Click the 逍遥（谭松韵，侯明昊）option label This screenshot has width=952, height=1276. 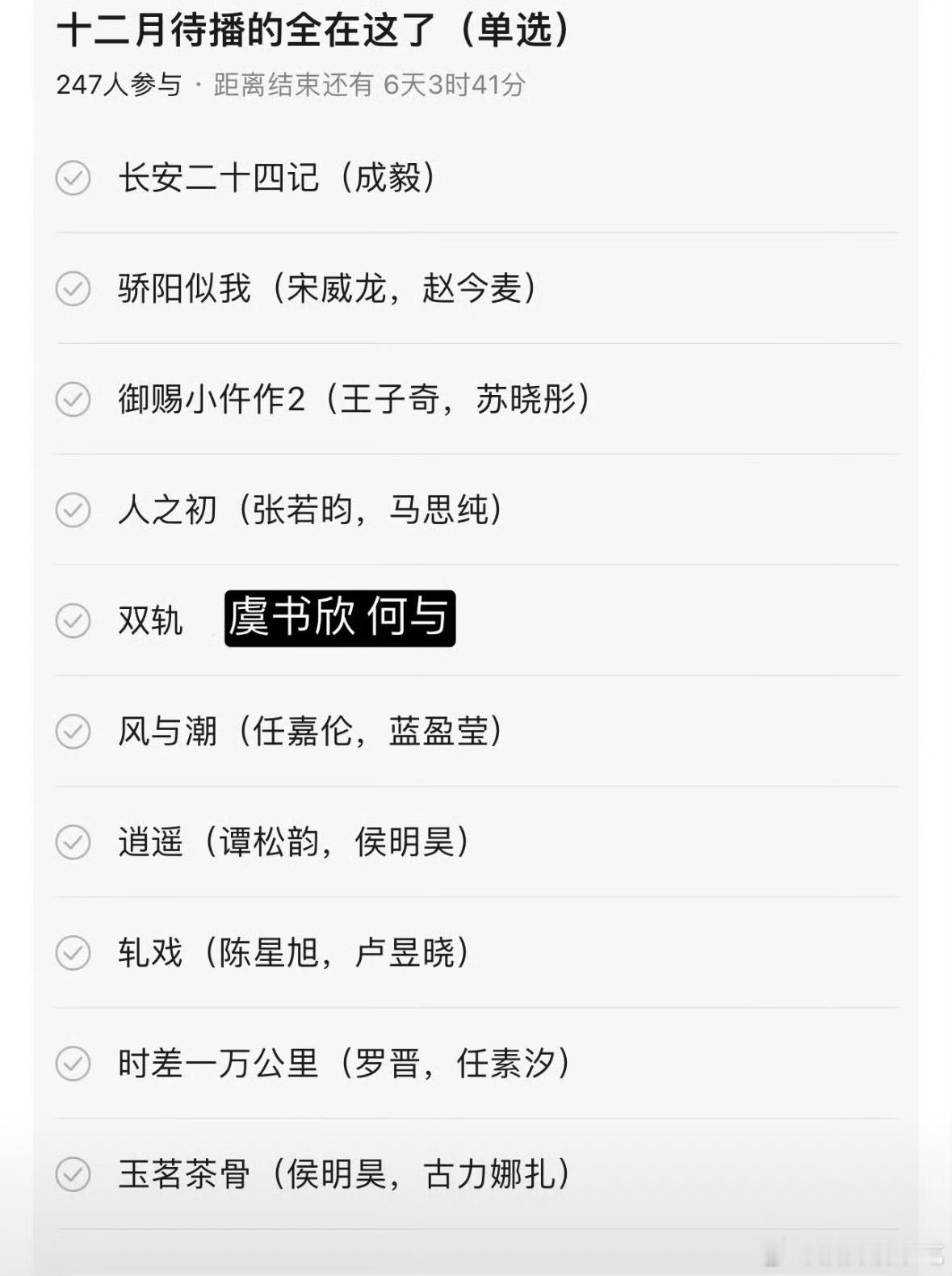pos(294,842)
